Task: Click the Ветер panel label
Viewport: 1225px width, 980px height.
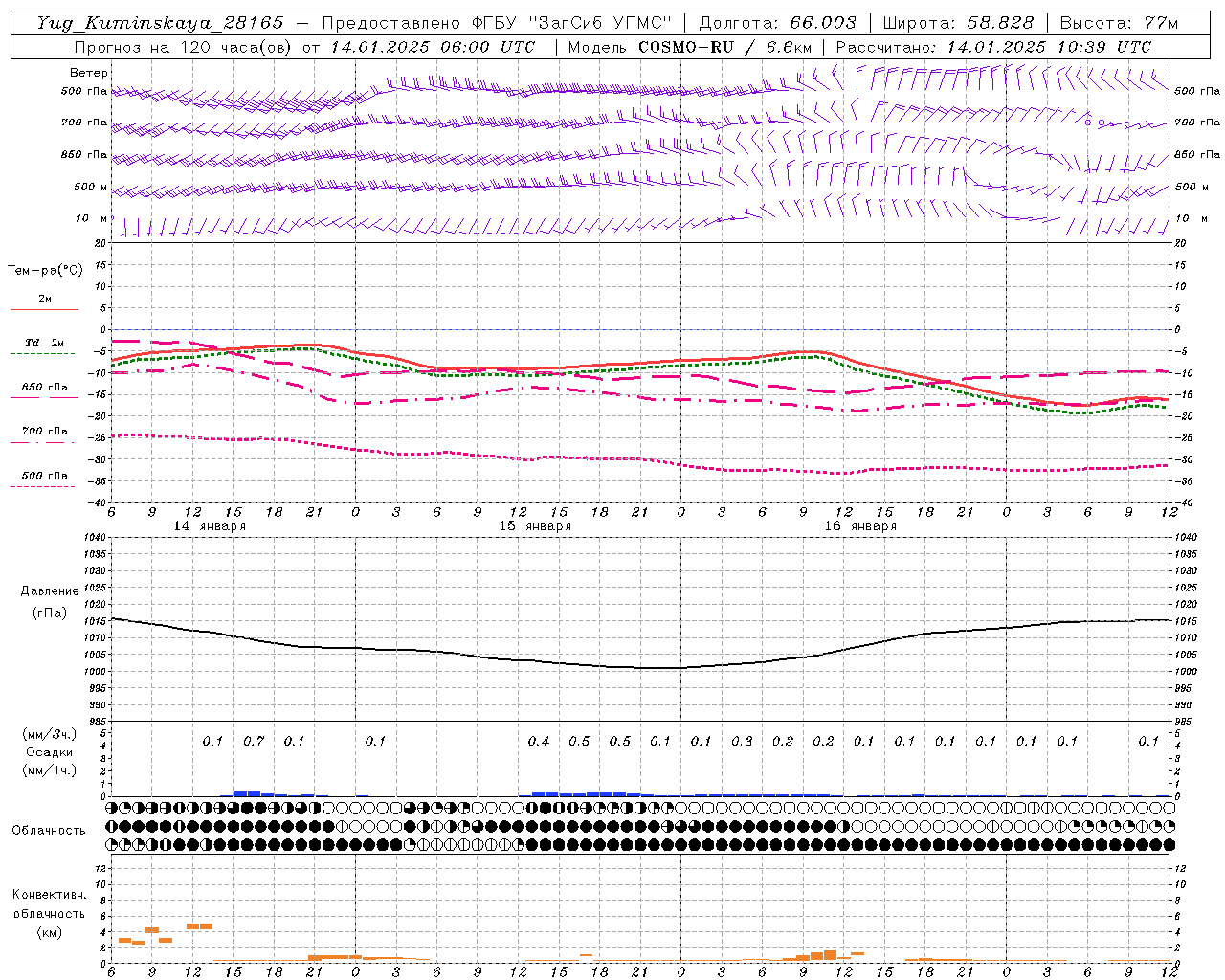Action: tap(89, 73)
